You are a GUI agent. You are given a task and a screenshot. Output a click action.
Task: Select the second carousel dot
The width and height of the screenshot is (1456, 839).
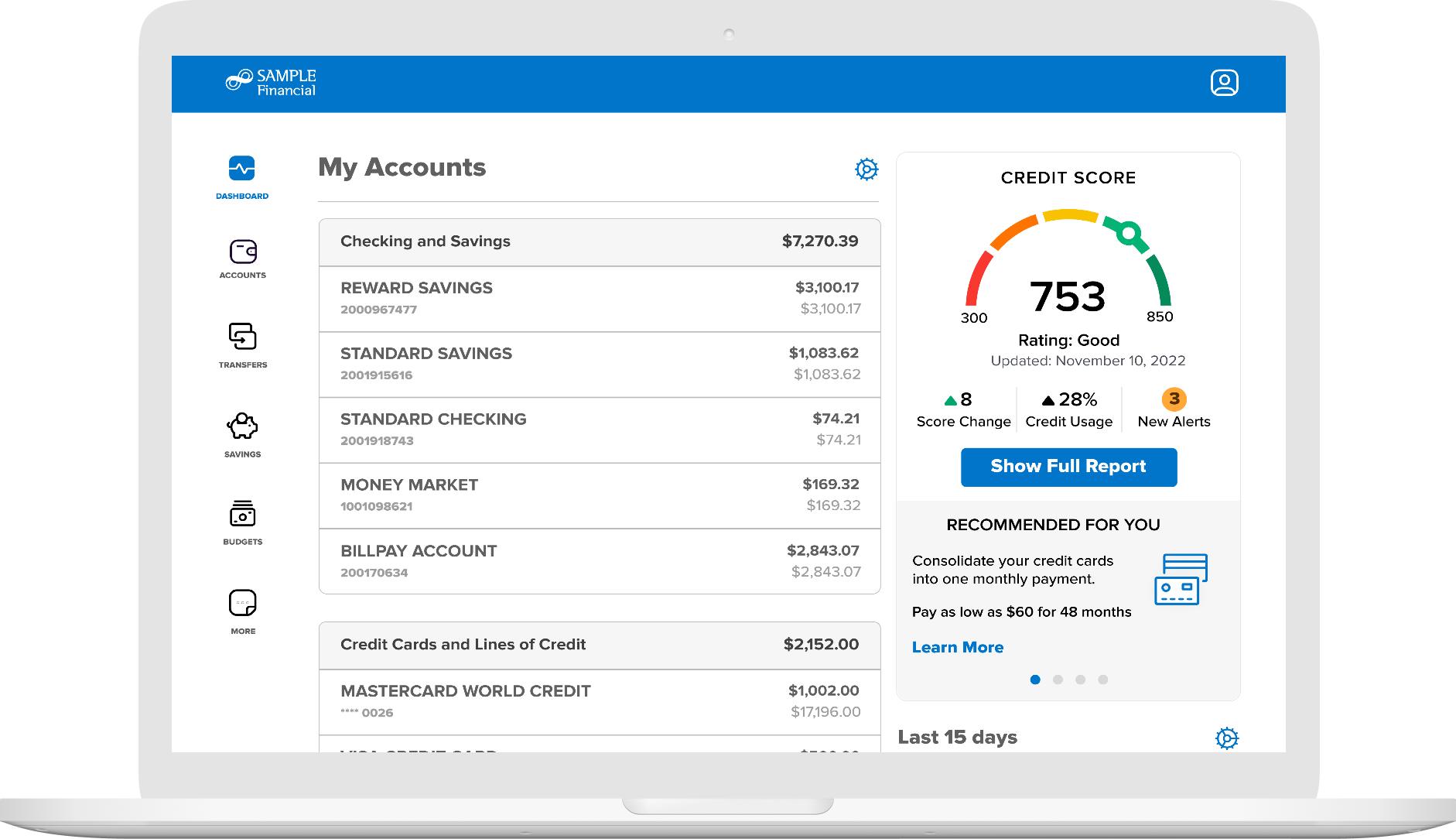pos(1058,680)
